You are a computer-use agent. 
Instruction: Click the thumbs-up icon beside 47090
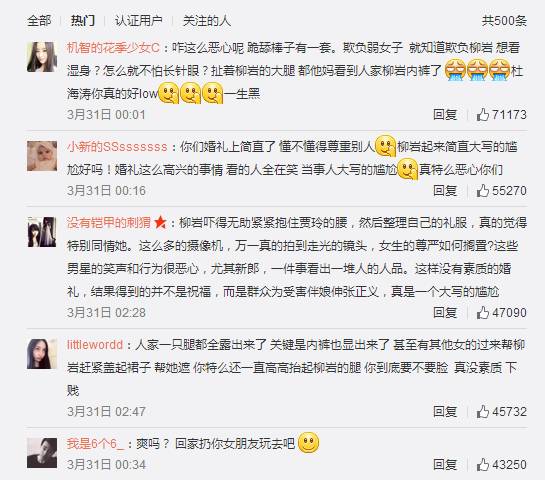tap(483, 312)
